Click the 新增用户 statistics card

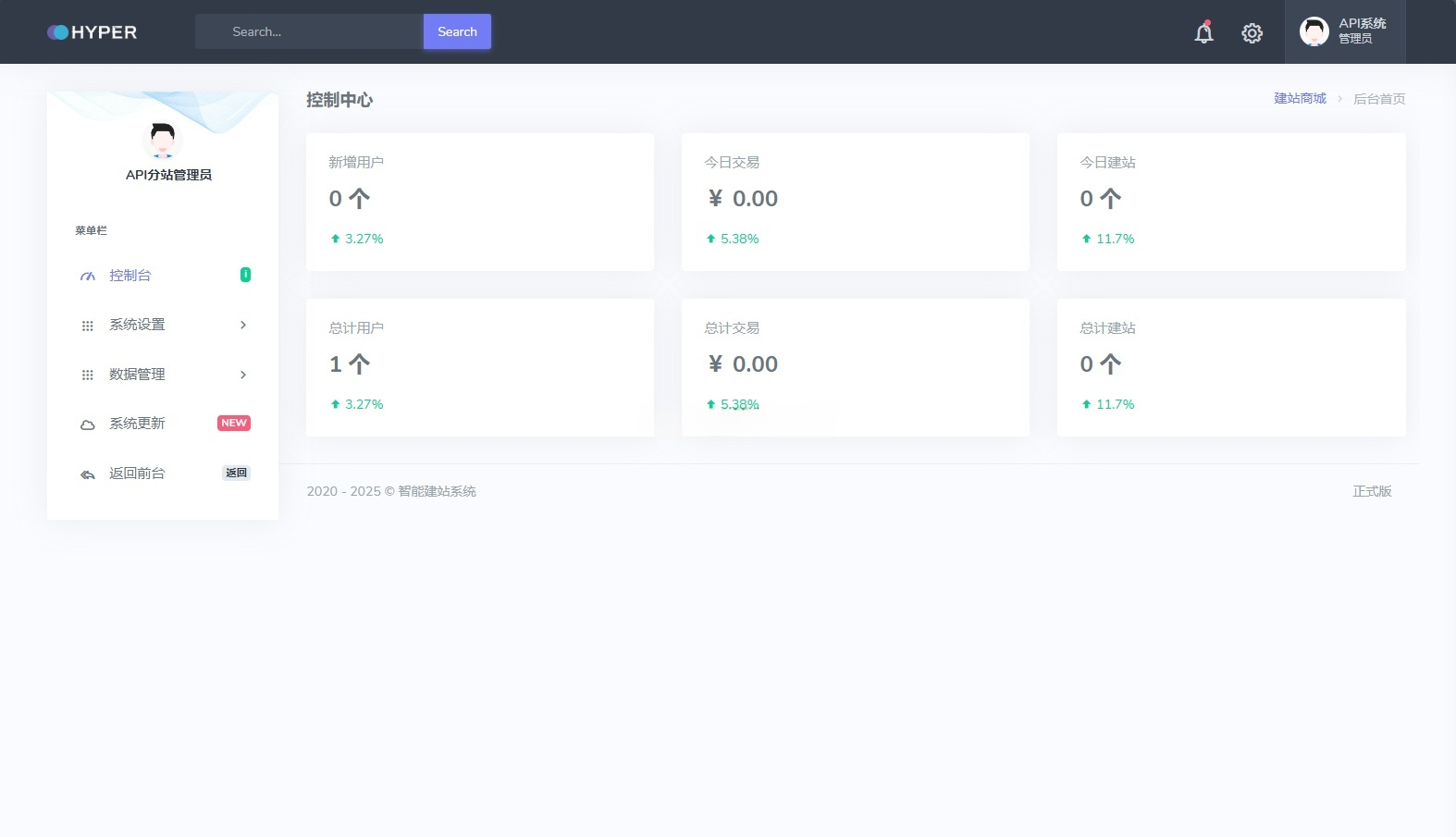click(x=479, y=202)
